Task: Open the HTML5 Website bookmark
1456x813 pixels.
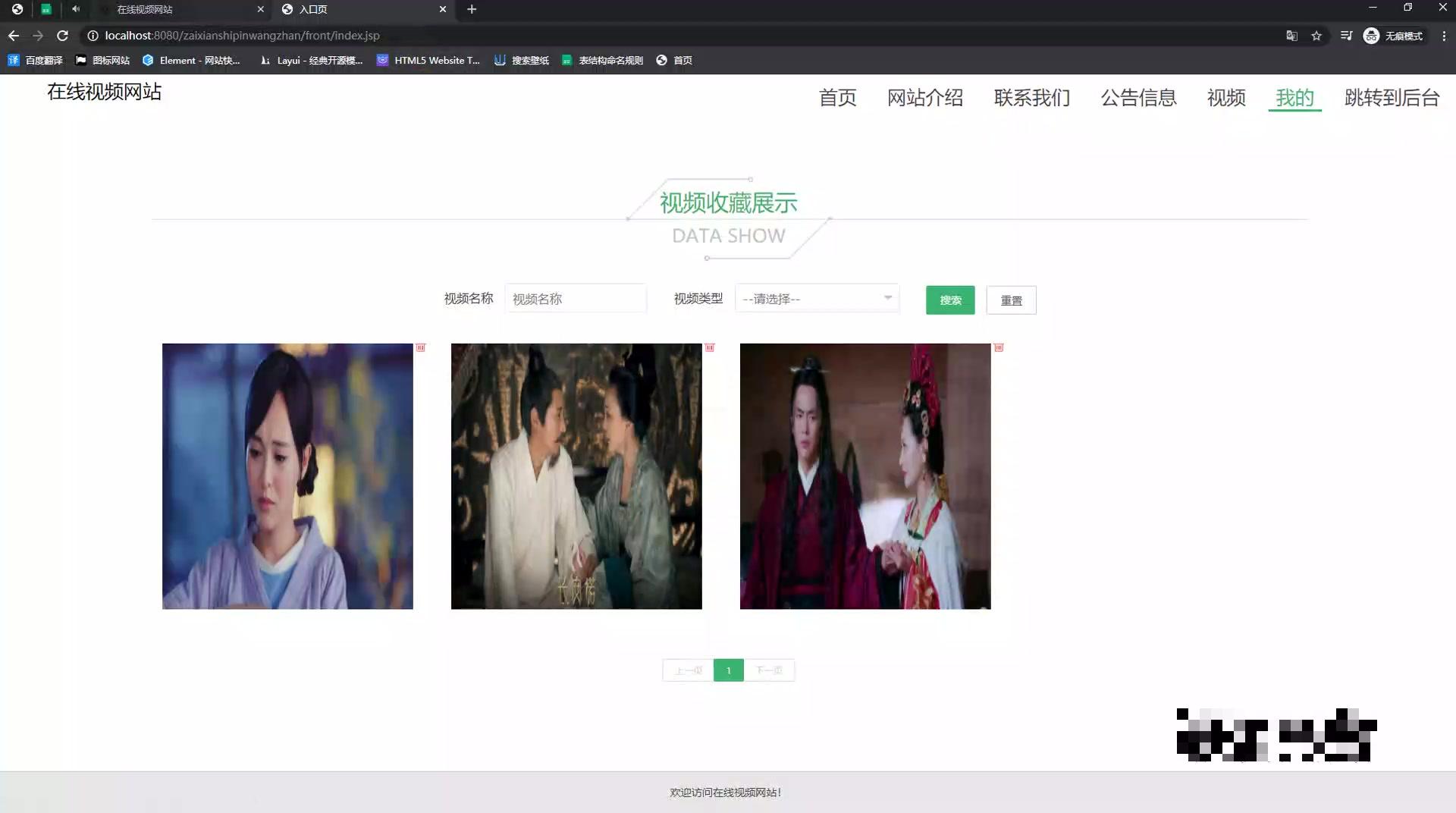Action: tap(428, 60)
